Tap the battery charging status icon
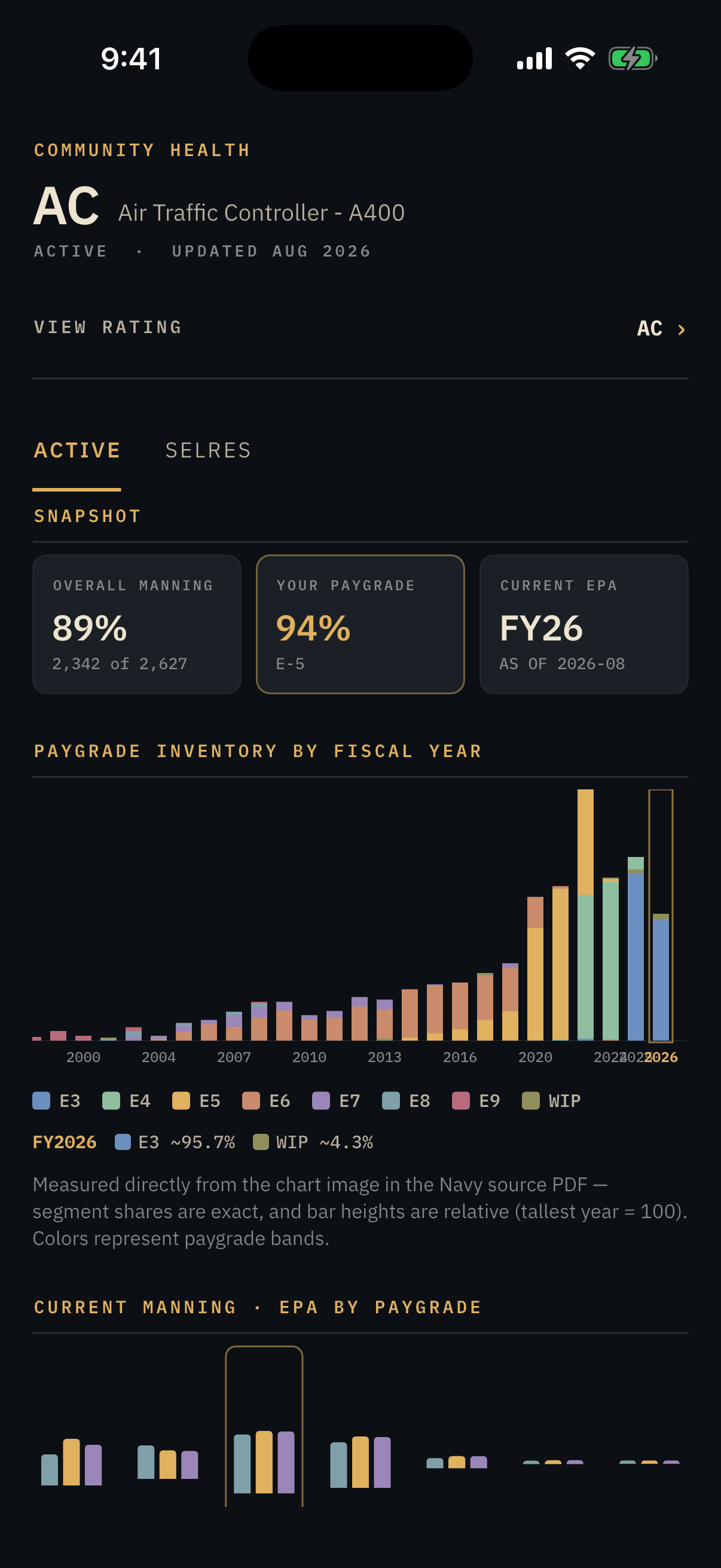Image resolution: width=721 pixels, height=1568 pixels. [633, 59]
